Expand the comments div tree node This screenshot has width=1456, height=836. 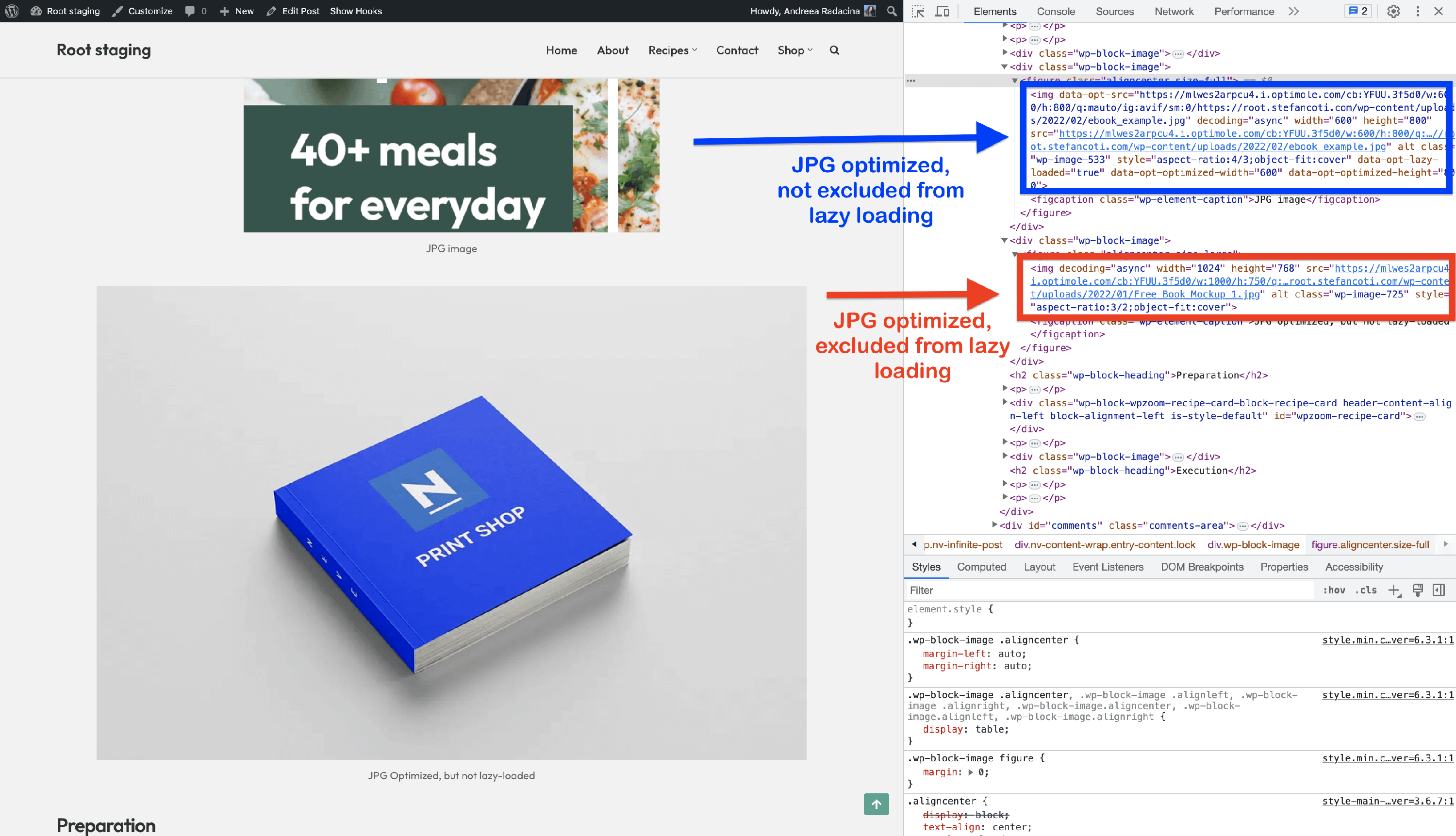click(x=995, y=525)
